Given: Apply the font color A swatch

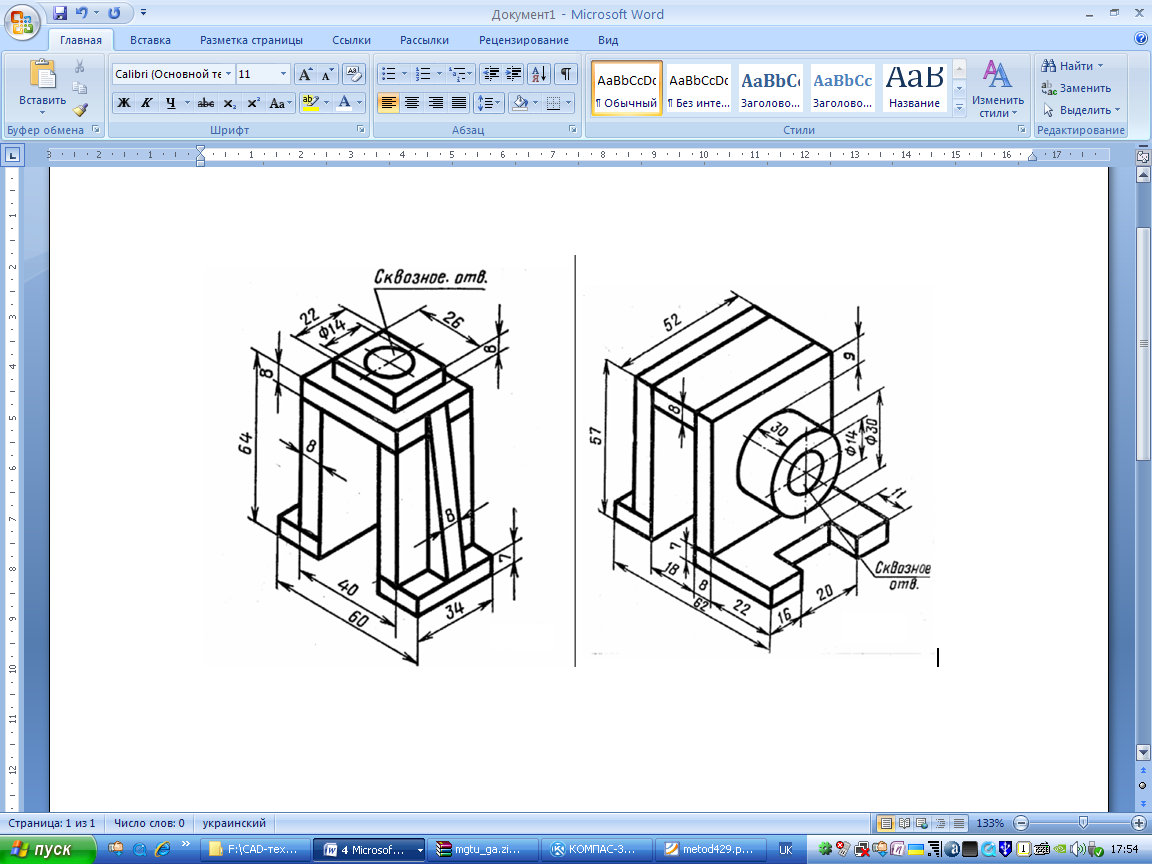Looking at the screenshot, I should pos(344,103).
